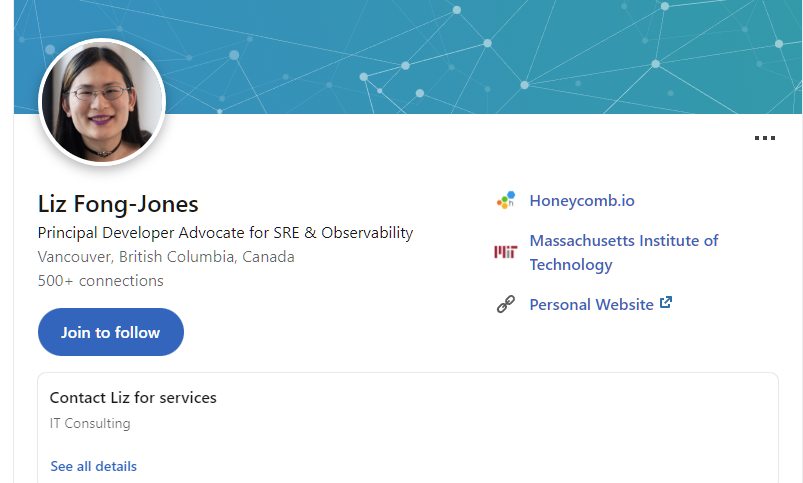The height and width of the screenshot is (483, 803).
Task: Click the external link arrow icon
Action: (x=666, y=302)
